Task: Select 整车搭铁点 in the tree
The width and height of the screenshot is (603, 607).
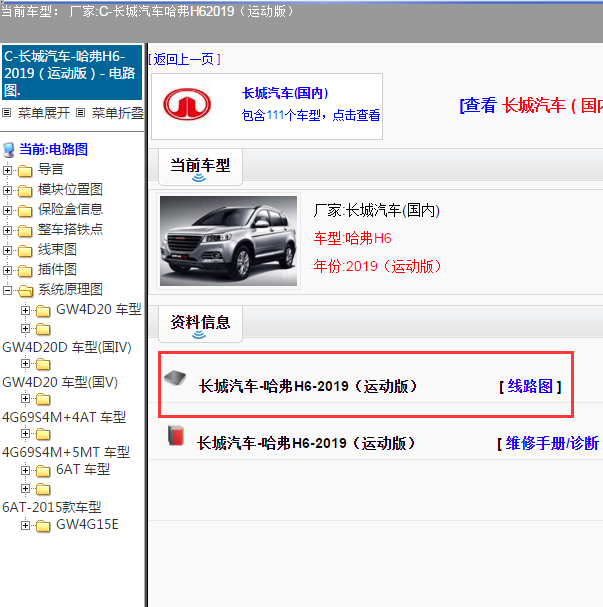Action: [70, 230]
